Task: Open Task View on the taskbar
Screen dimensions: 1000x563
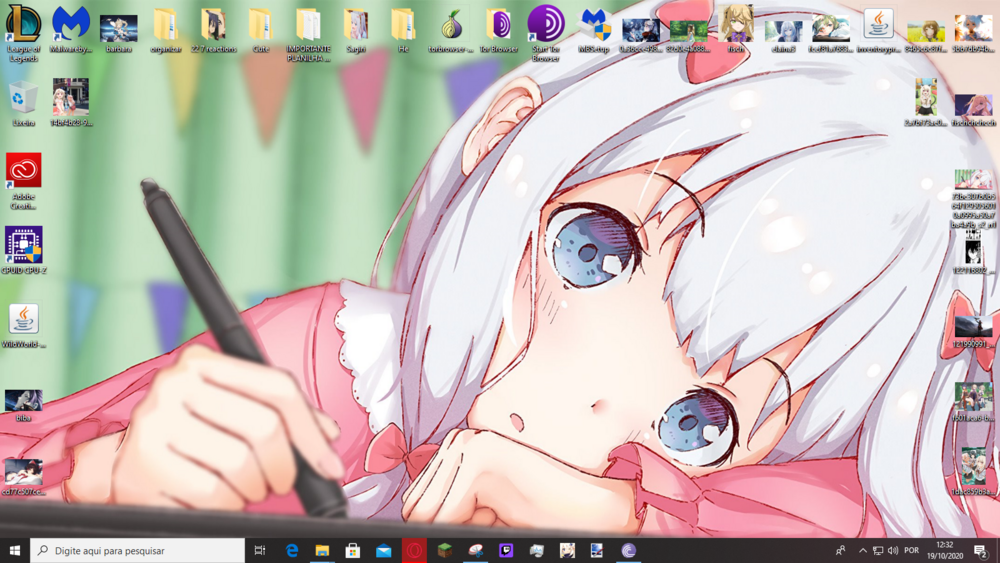Action: pyautogui.click(x=260, y=550)
